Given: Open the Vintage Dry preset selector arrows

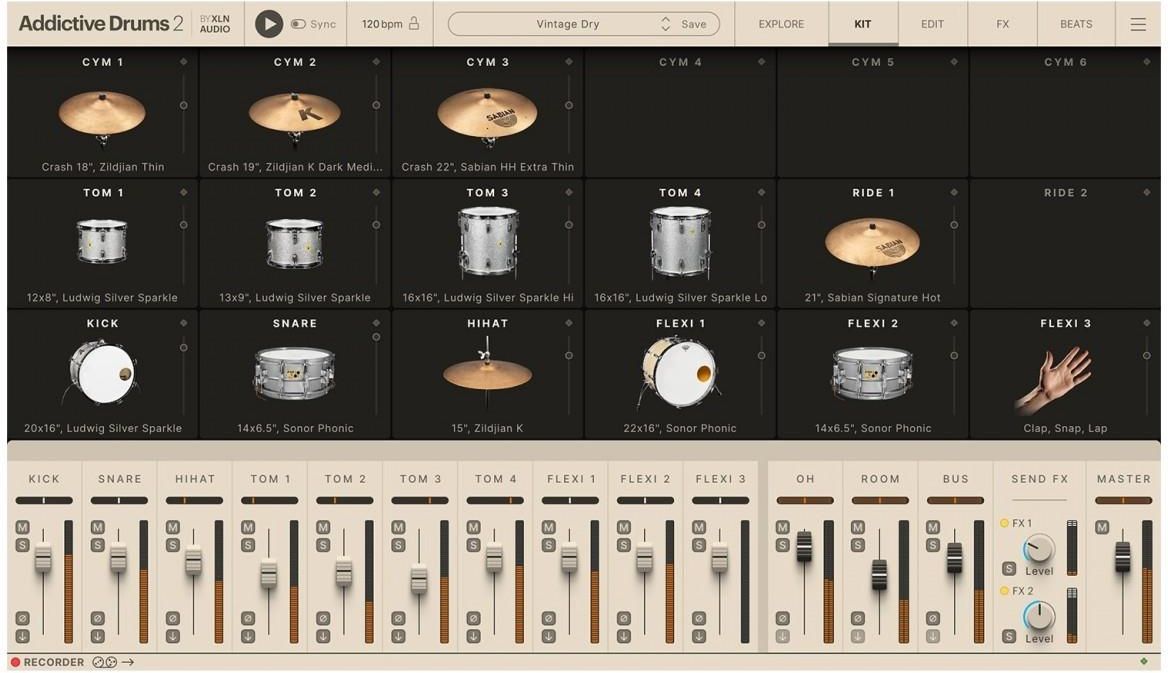Looking at the screenshot, I should click(x=665, y=24).
